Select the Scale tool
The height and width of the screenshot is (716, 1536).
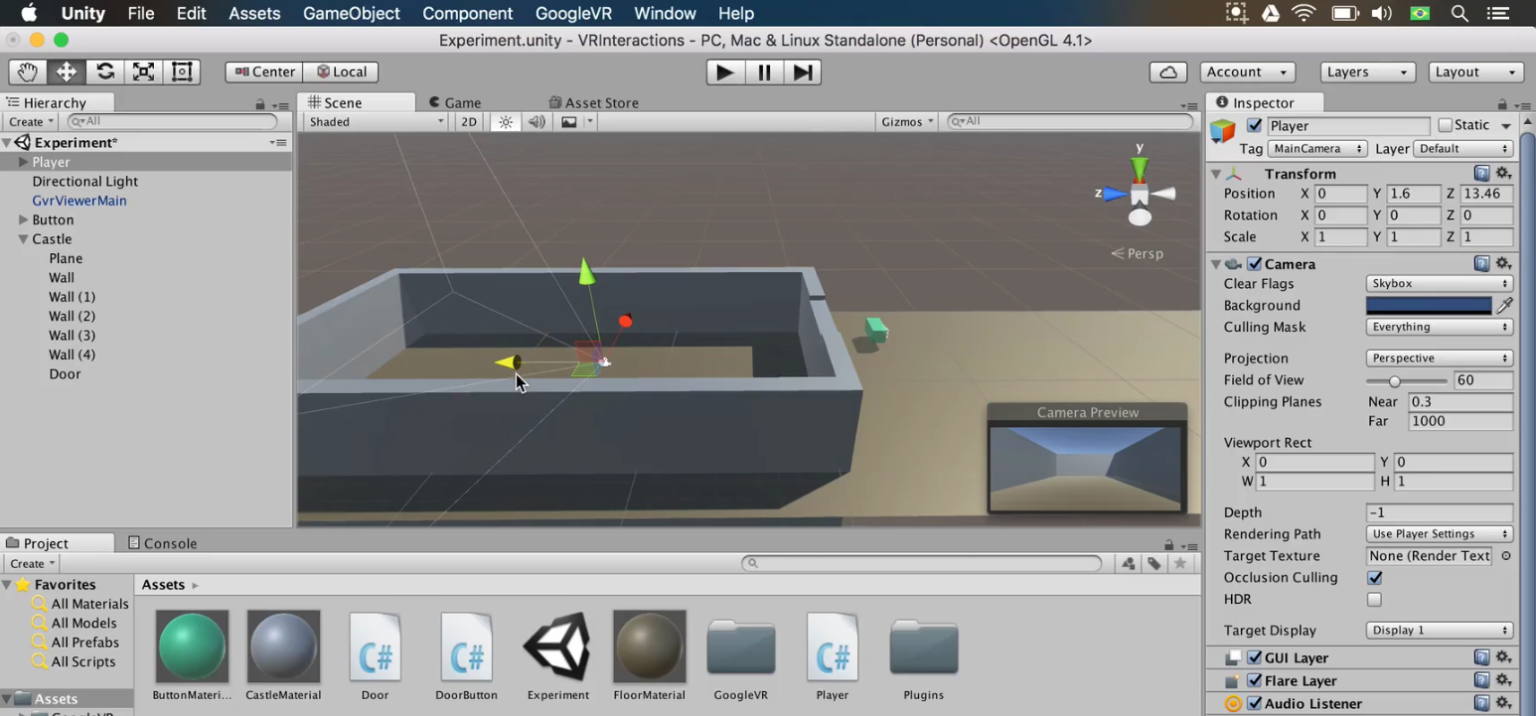(x=142, y=71)
